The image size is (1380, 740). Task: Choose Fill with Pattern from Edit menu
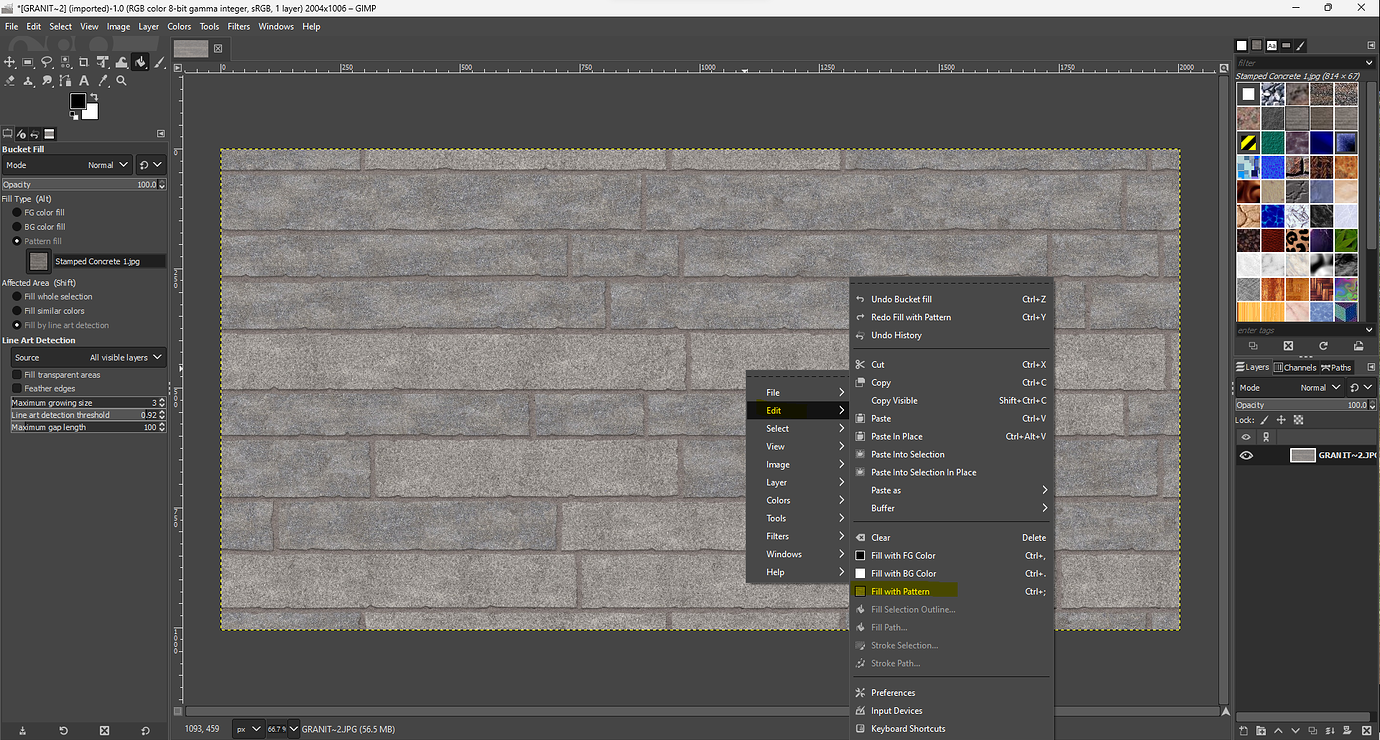[951, 591]
